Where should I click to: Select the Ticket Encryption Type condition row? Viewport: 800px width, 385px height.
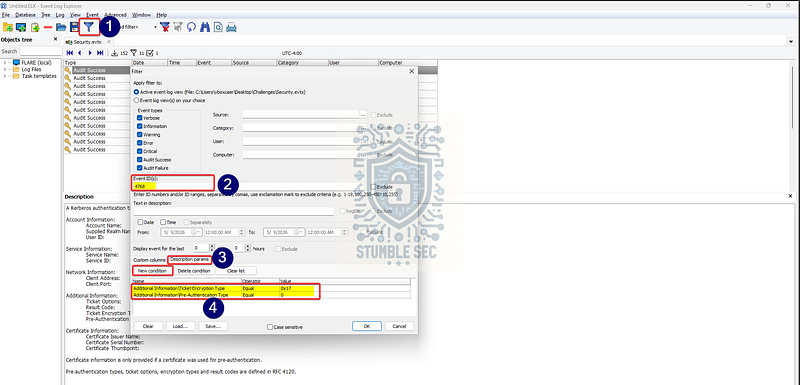(271, 288)
